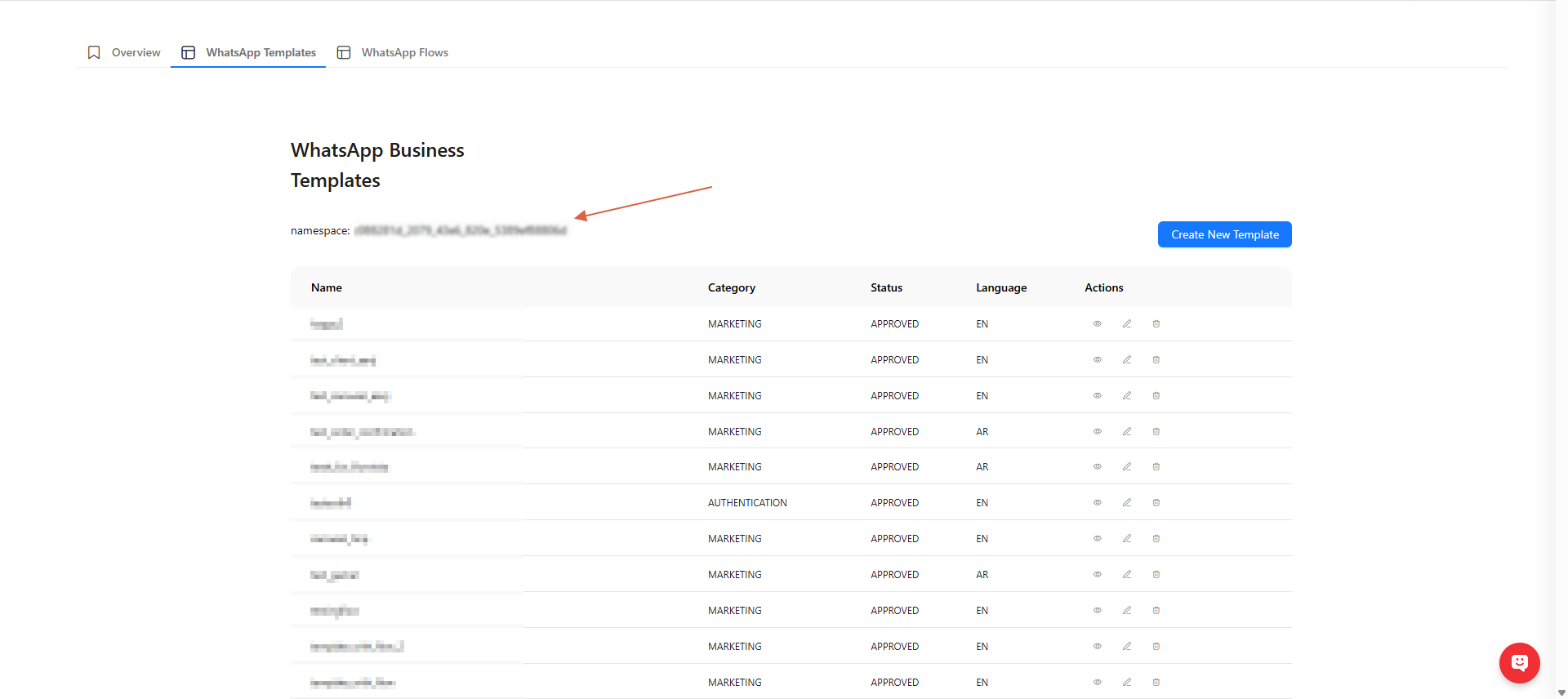Delete the template in the first row
Viewport: 1568px width, 699px height.
1156,324
